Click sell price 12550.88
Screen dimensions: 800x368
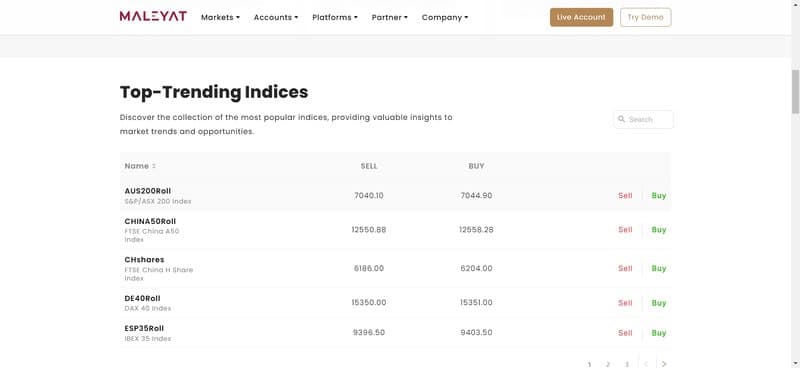tap(369, 230)
